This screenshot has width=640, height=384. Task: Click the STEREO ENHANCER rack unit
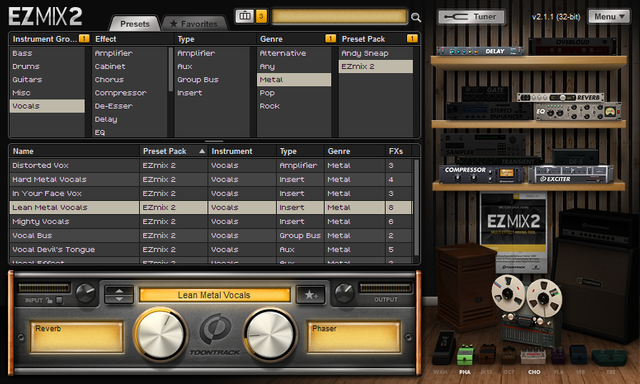[490, 111]
